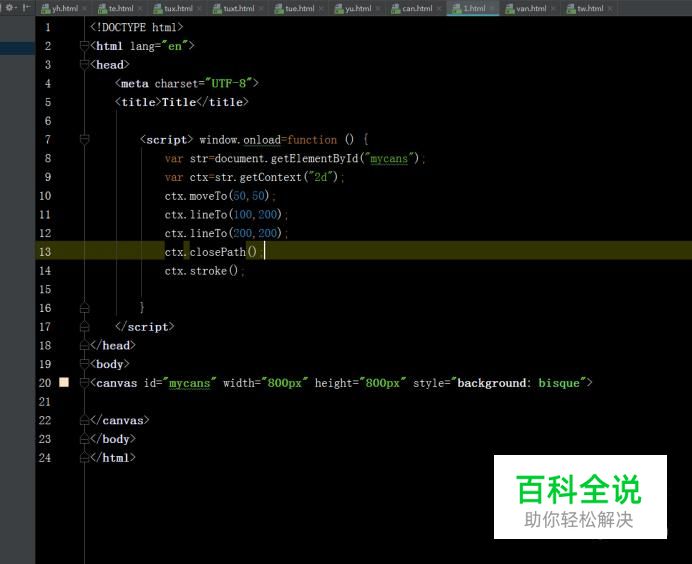Viewport: 692px width, 564px height.
Task: Close the tw.html tab
Action: pos(610,8)
